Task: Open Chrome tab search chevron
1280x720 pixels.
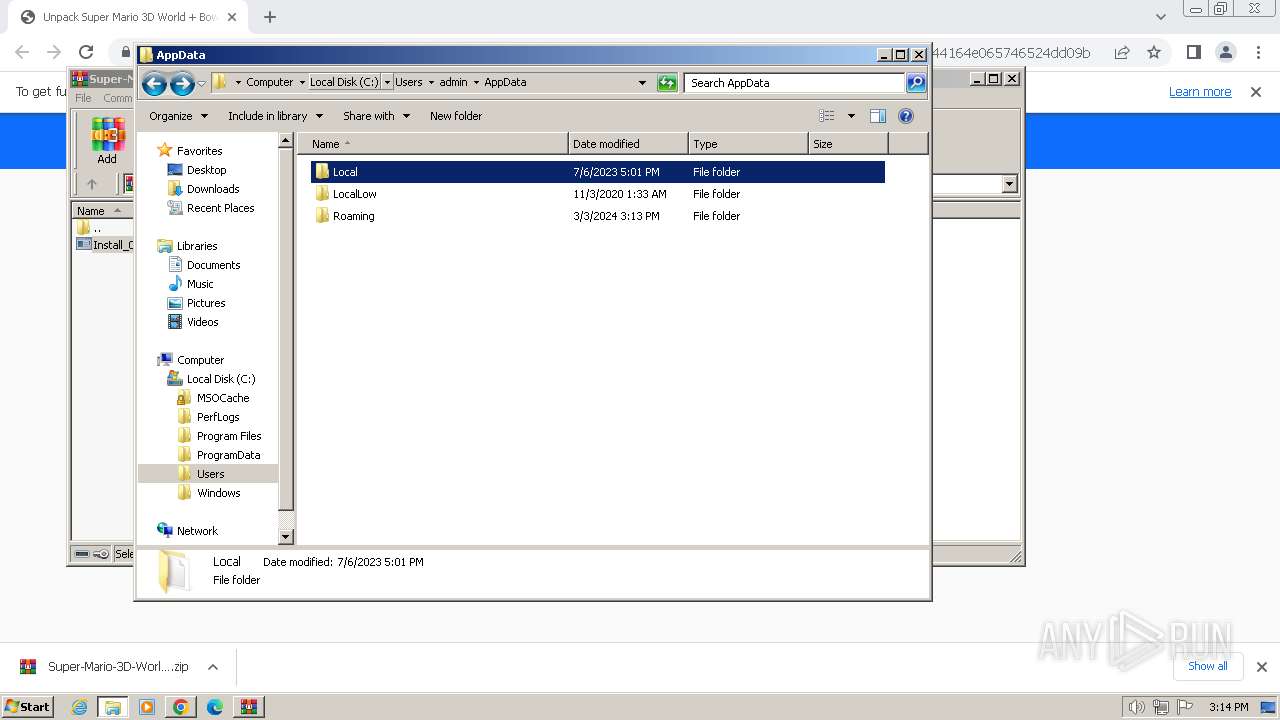Action: [1160, 17]
